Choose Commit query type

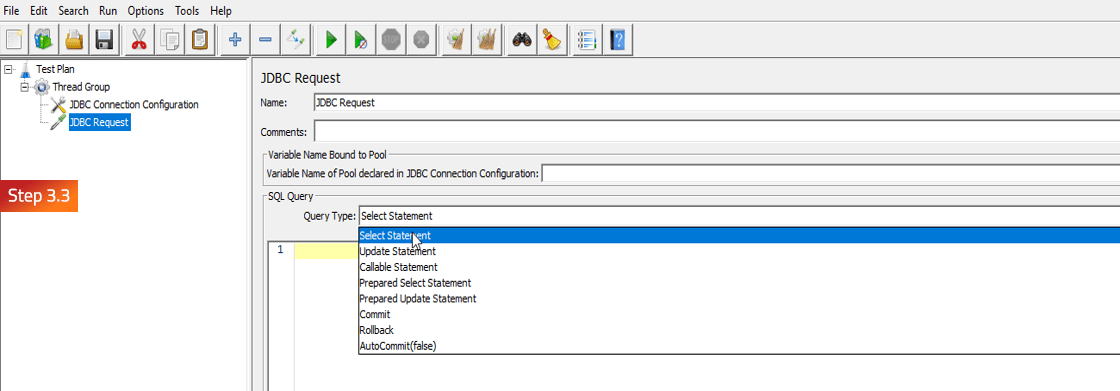point(739,315)
